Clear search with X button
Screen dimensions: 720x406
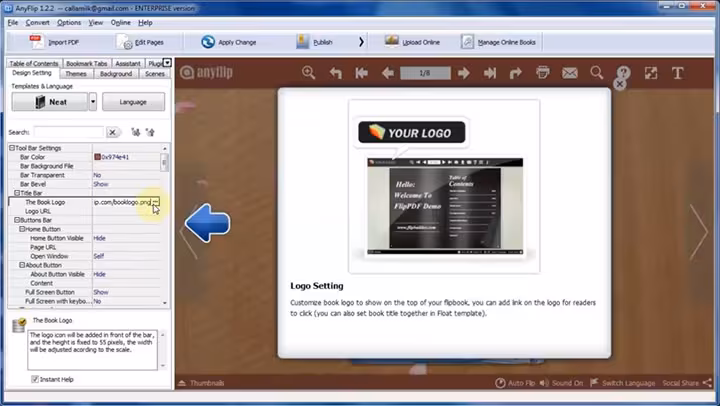click(112, 132)
